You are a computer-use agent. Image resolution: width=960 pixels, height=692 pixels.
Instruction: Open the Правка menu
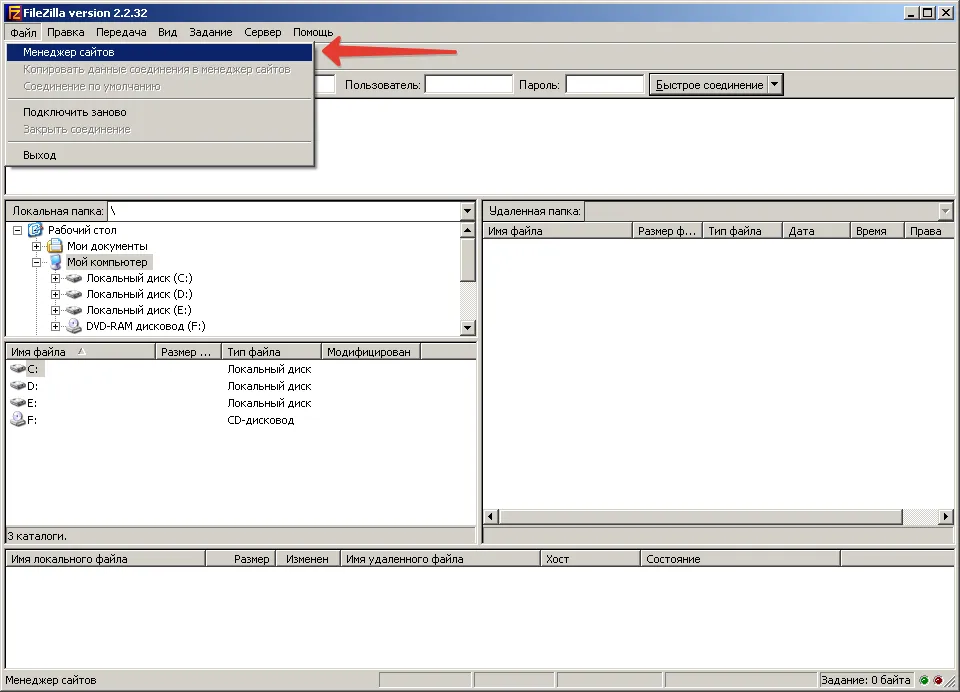coord(66,32)
